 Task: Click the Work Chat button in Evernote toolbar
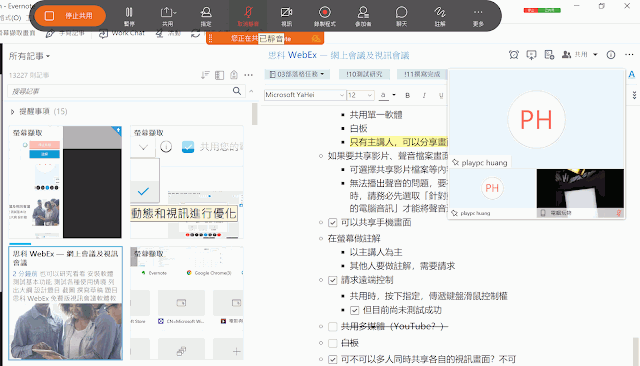(122, 34)
